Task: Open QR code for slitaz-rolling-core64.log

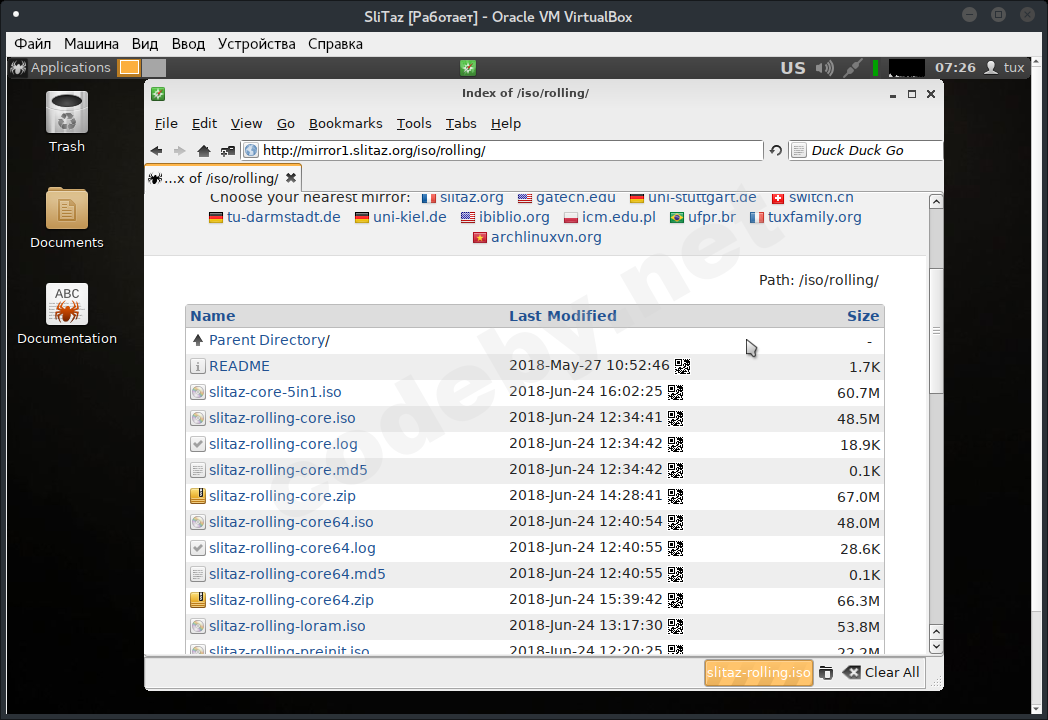Action: pos(675,548)
